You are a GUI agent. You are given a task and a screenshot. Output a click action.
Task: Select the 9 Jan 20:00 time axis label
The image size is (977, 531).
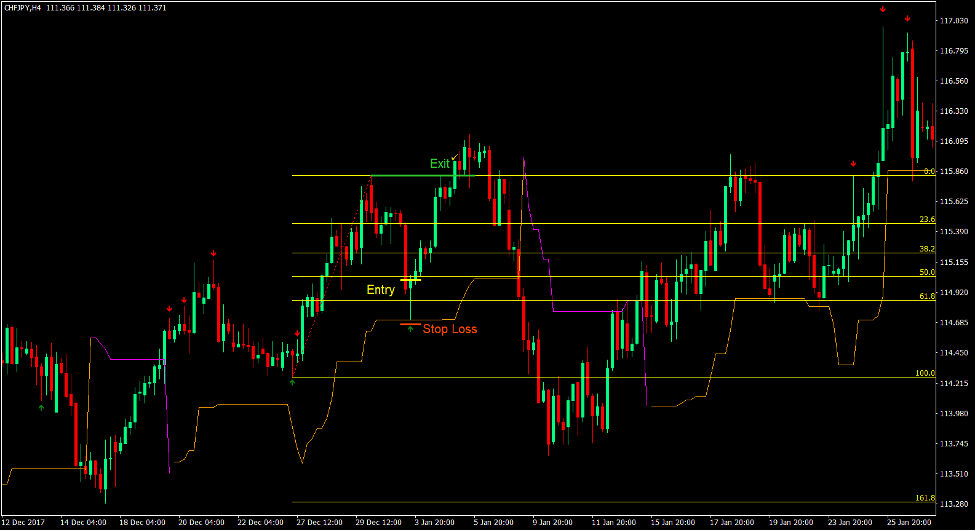tap(552, 522)
